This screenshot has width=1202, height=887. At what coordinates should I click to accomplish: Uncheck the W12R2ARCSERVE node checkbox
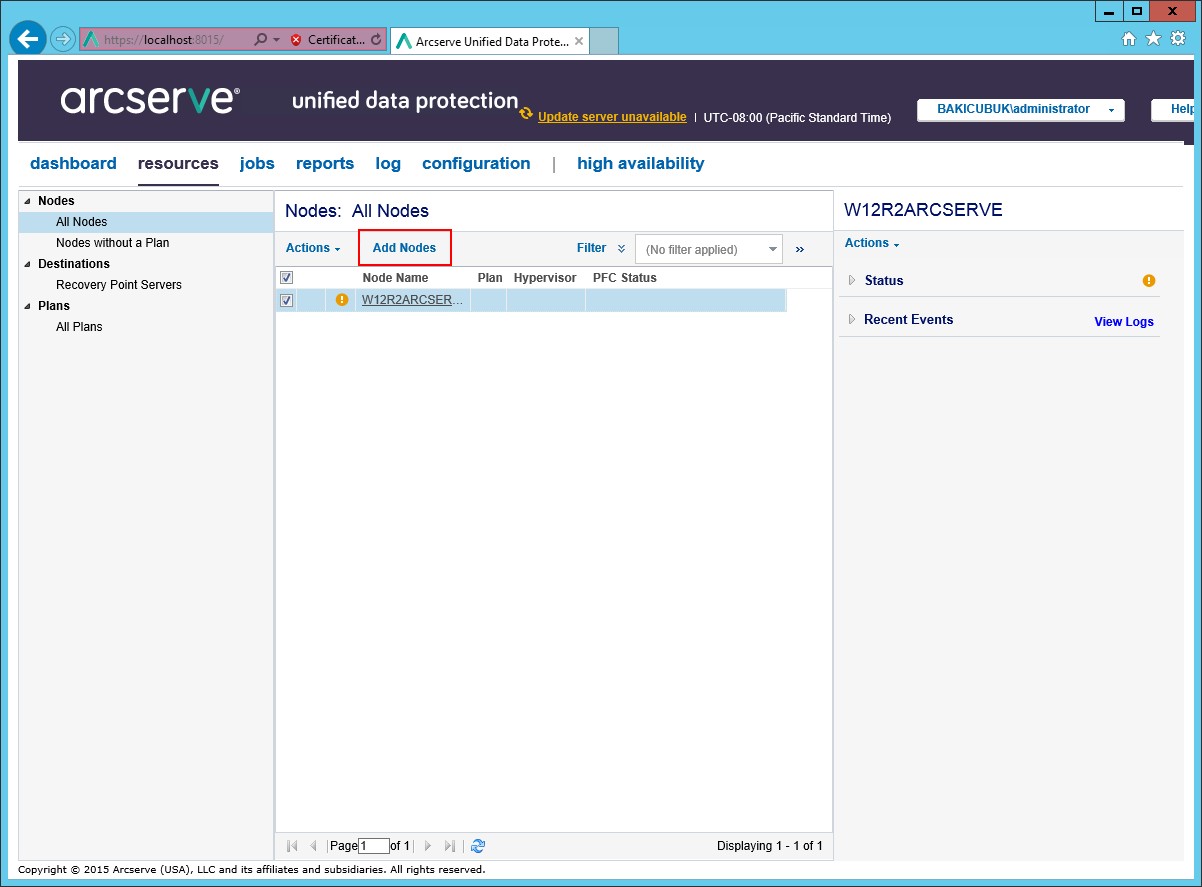(287, 300)
